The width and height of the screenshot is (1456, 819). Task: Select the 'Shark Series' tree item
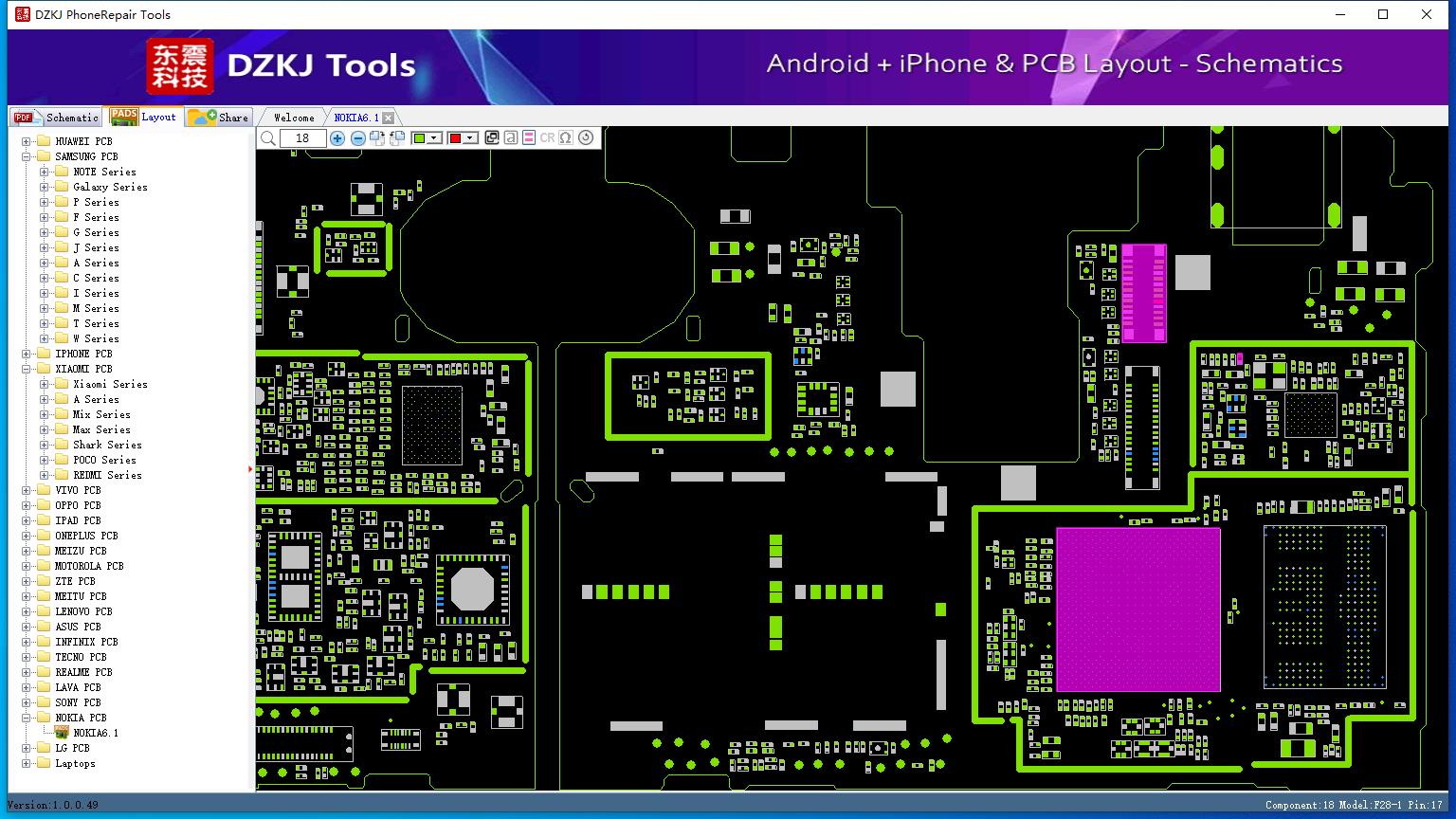coord(107,445)
